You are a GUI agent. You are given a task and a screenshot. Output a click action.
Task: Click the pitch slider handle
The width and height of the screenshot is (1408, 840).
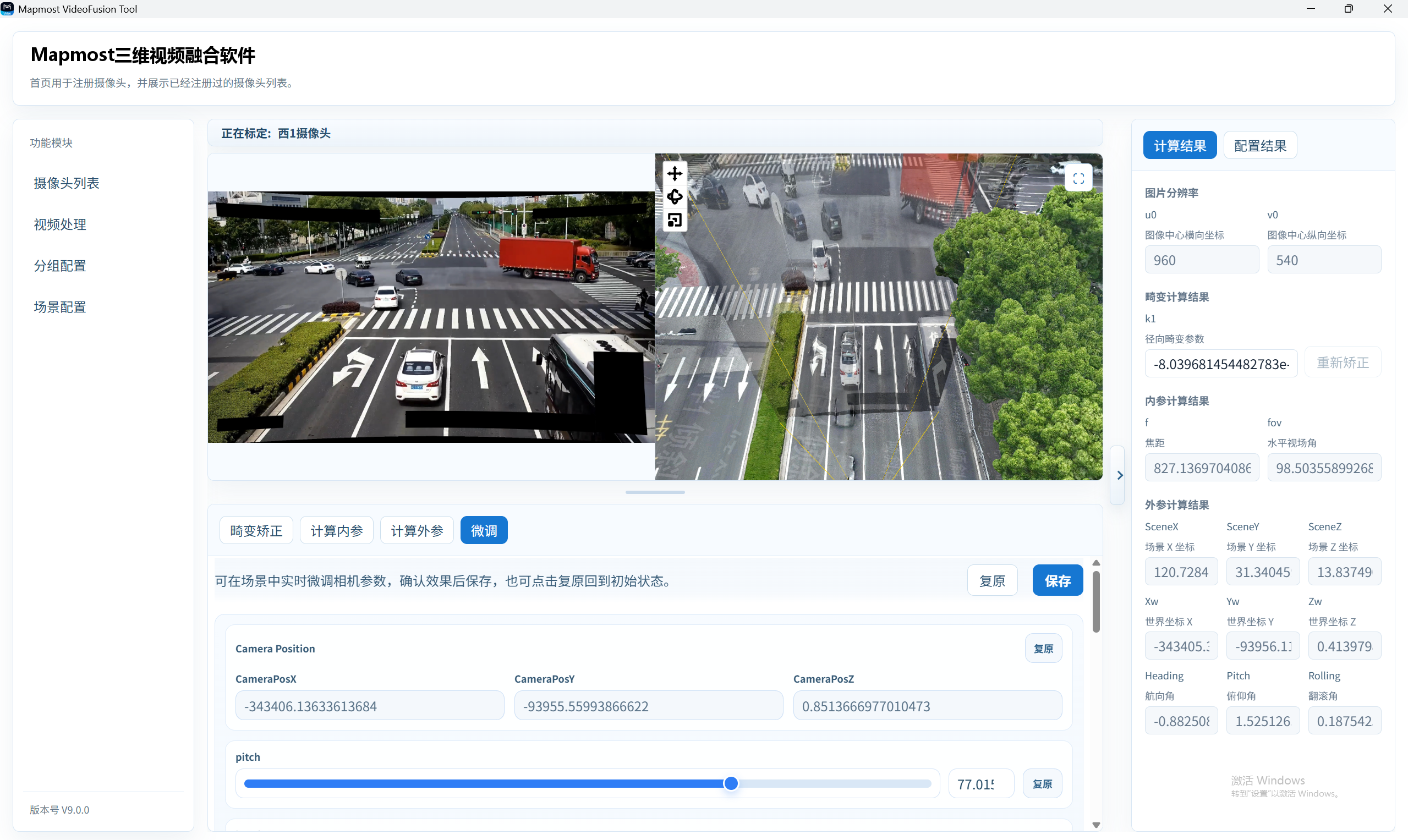[731, 783]
